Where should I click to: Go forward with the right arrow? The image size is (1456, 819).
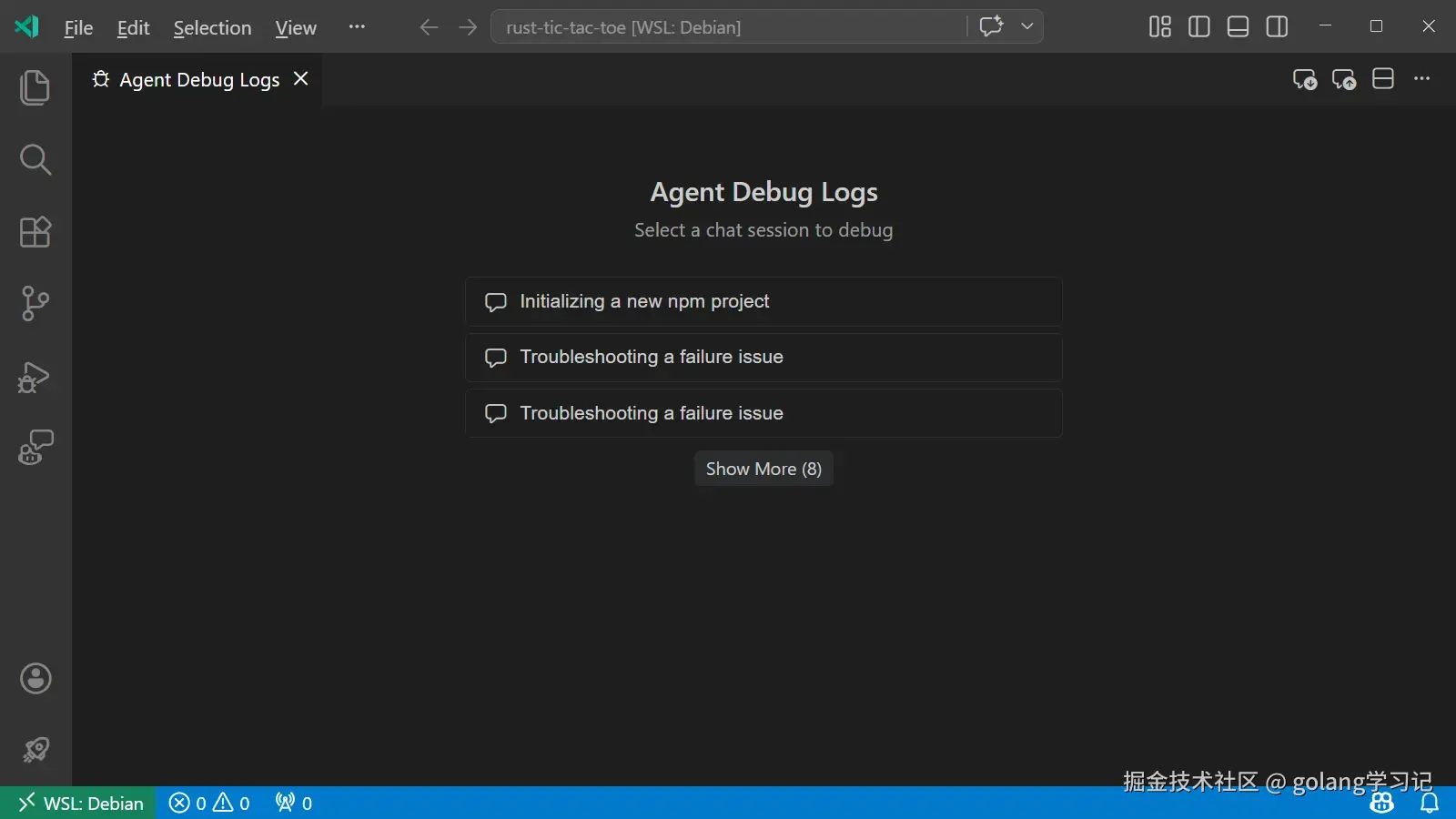click(x=468, y=27)
